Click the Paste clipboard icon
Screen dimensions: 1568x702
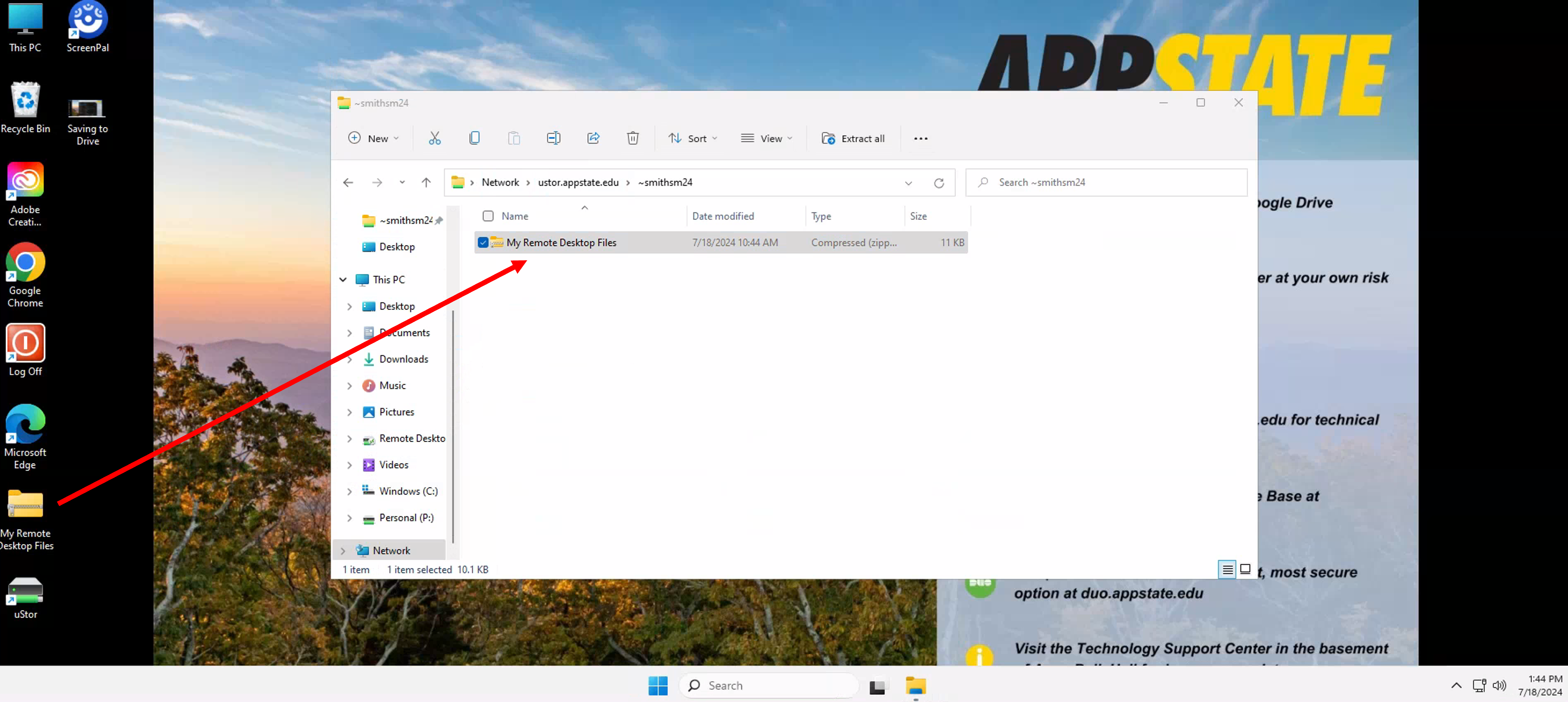click(x=514, y=138)
